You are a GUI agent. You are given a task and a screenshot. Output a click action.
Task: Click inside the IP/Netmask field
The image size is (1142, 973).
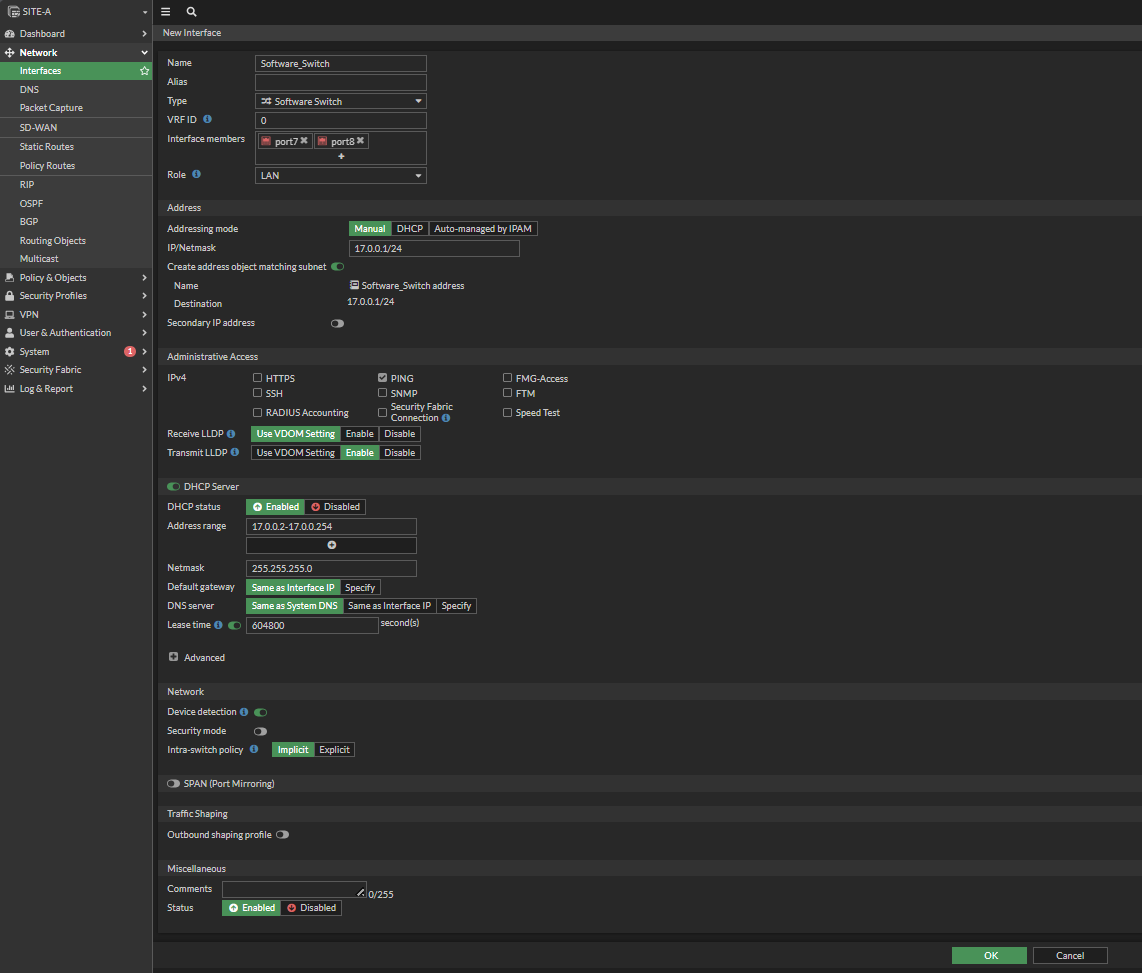click(434, 247)
